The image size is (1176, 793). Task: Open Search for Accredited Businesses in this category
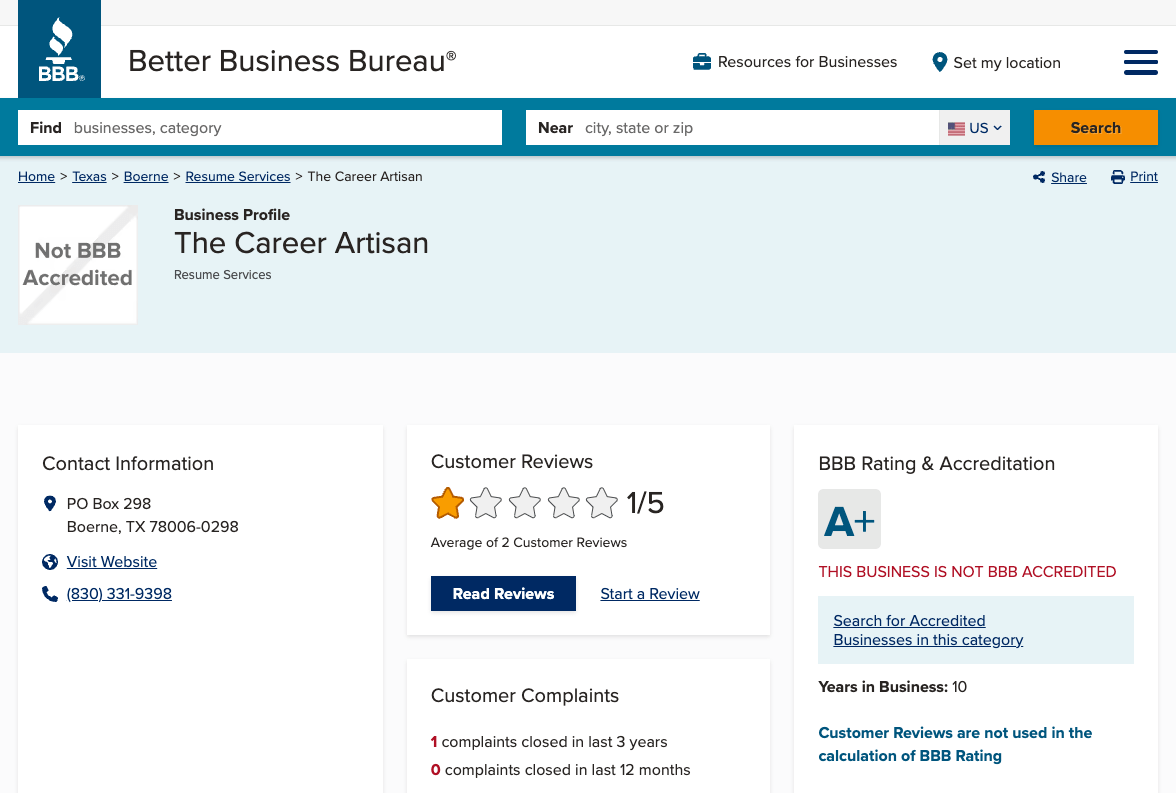pyautogui.click(x=928, y=630)
